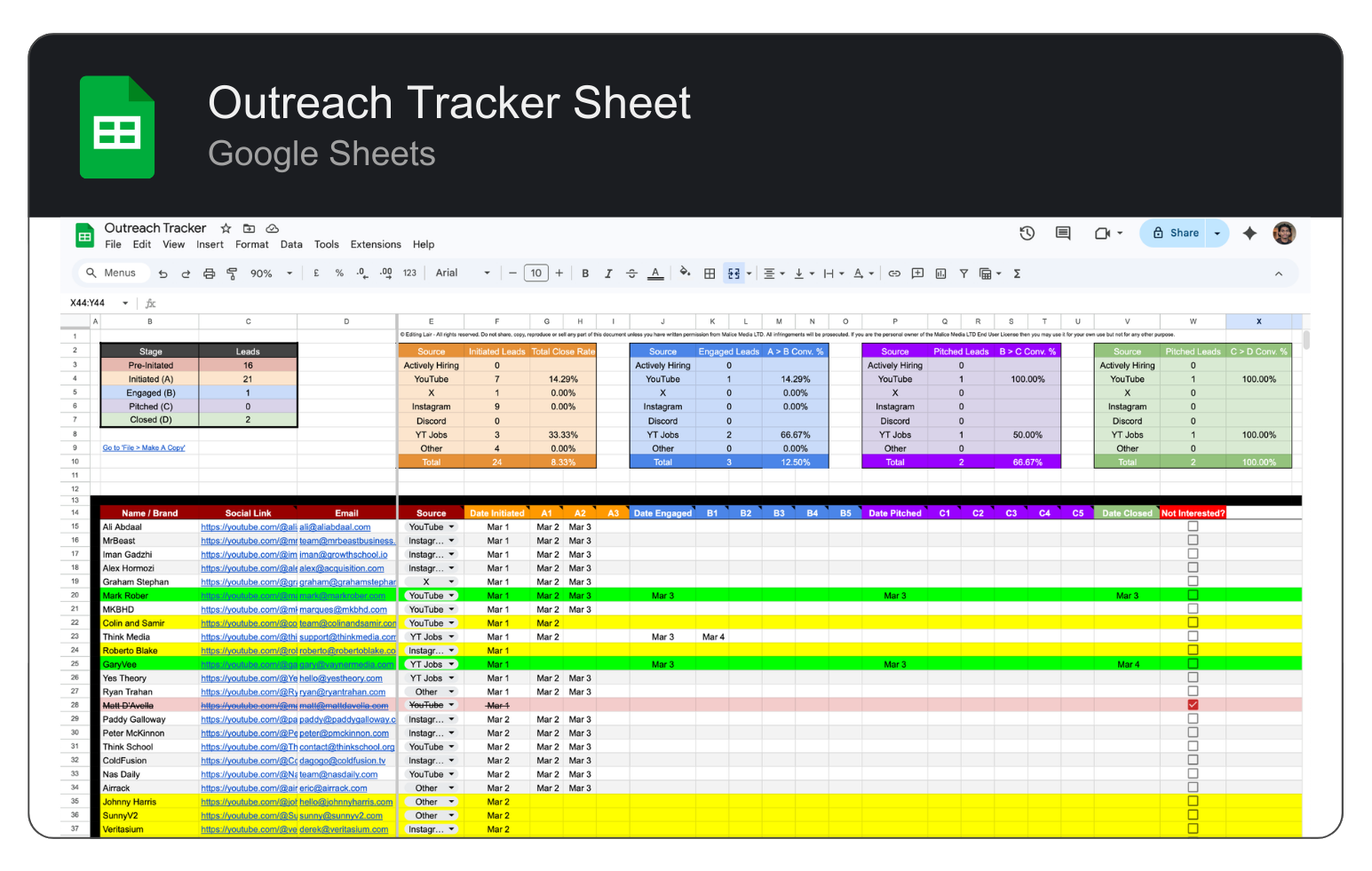Screen dimensions: 1372x871
Task: Expand the Share options arrow
Action: tap(1217, 234)
